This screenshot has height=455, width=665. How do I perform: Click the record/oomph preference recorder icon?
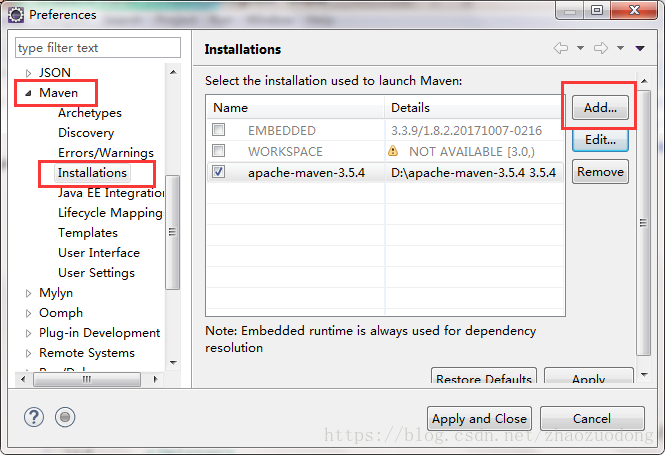(x=65, y=417)
